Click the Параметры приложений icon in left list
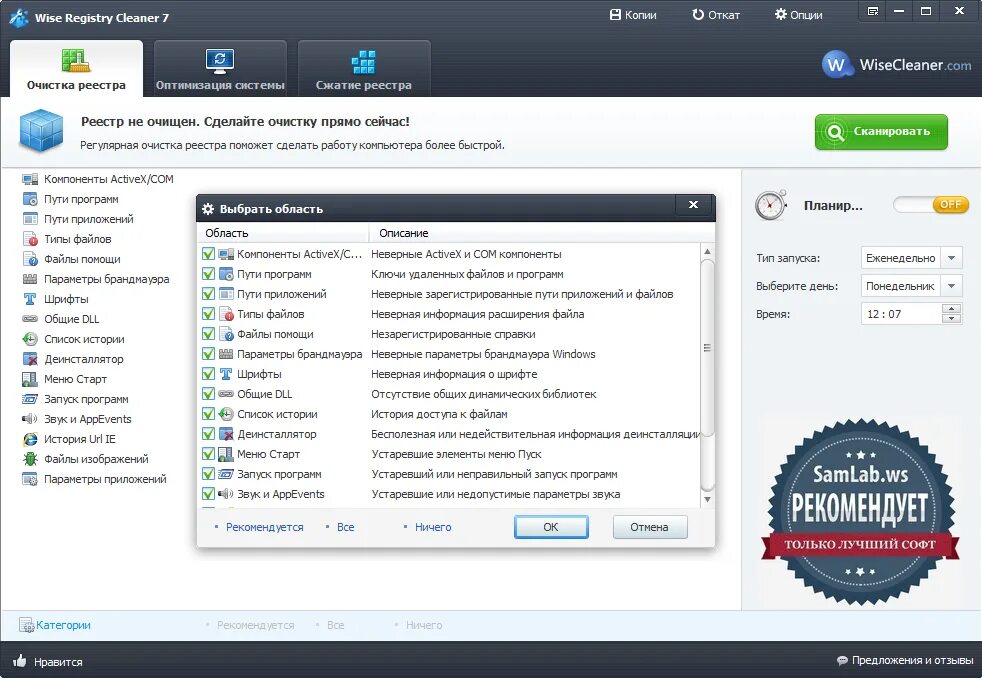Image resolution: width=982 pixels, height=678 pixels. click(30, 479)
